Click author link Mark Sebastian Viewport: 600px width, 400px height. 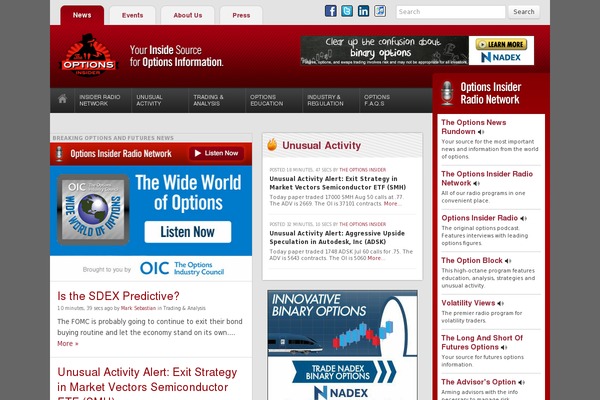(x=138, y=308)
